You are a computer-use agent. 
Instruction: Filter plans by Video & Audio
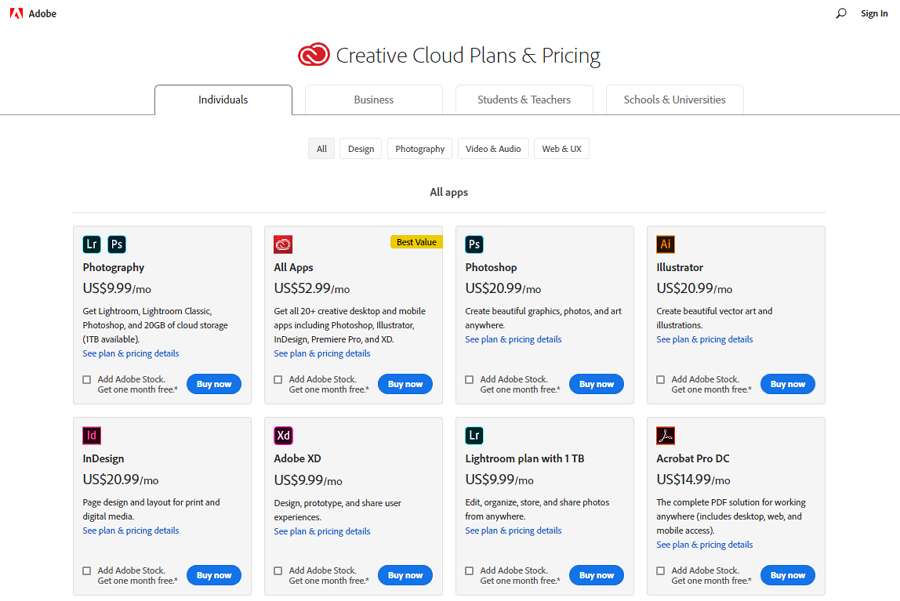pos(493,149)
